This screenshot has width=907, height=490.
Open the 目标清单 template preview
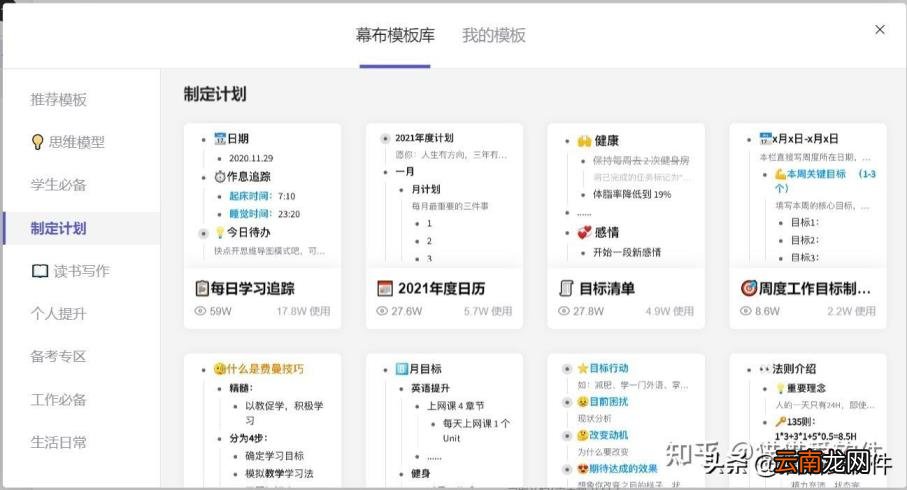click(626, 196)
